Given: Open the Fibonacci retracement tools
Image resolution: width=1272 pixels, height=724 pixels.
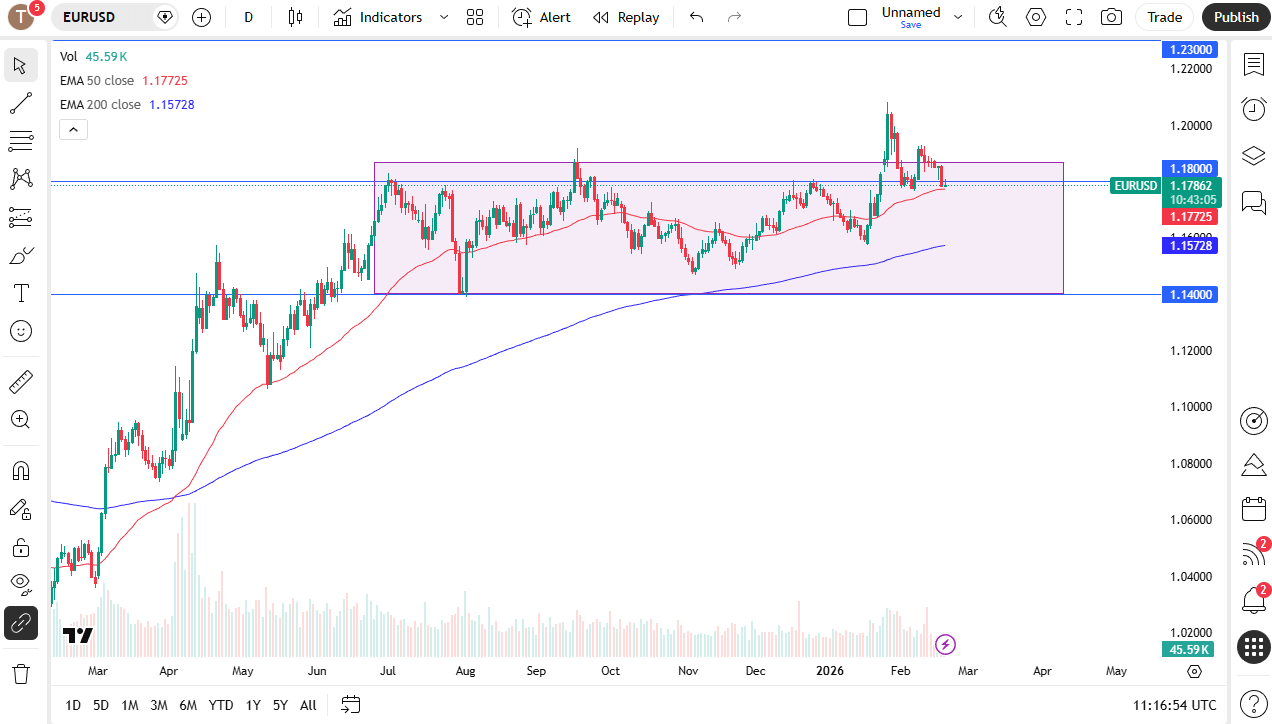Looking at the screenshot, I should (21, 141).
